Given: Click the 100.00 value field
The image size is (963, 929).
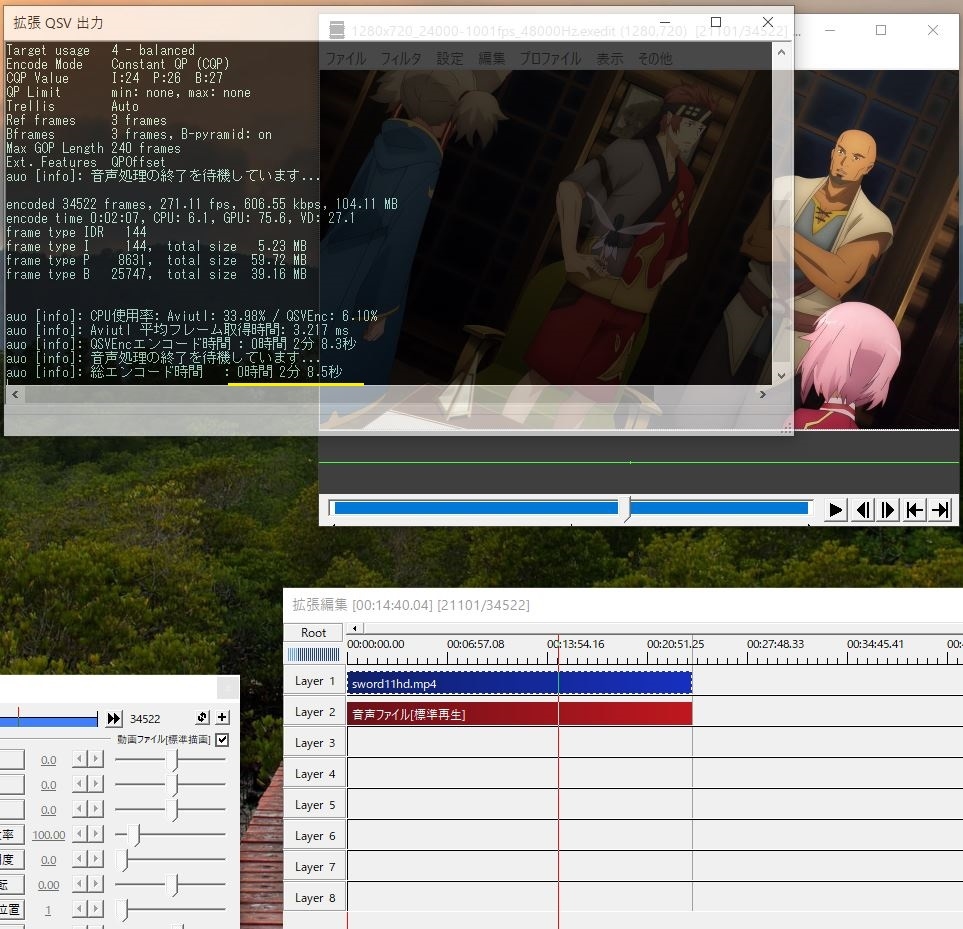Looking at the screenshot, I should 49,835.
